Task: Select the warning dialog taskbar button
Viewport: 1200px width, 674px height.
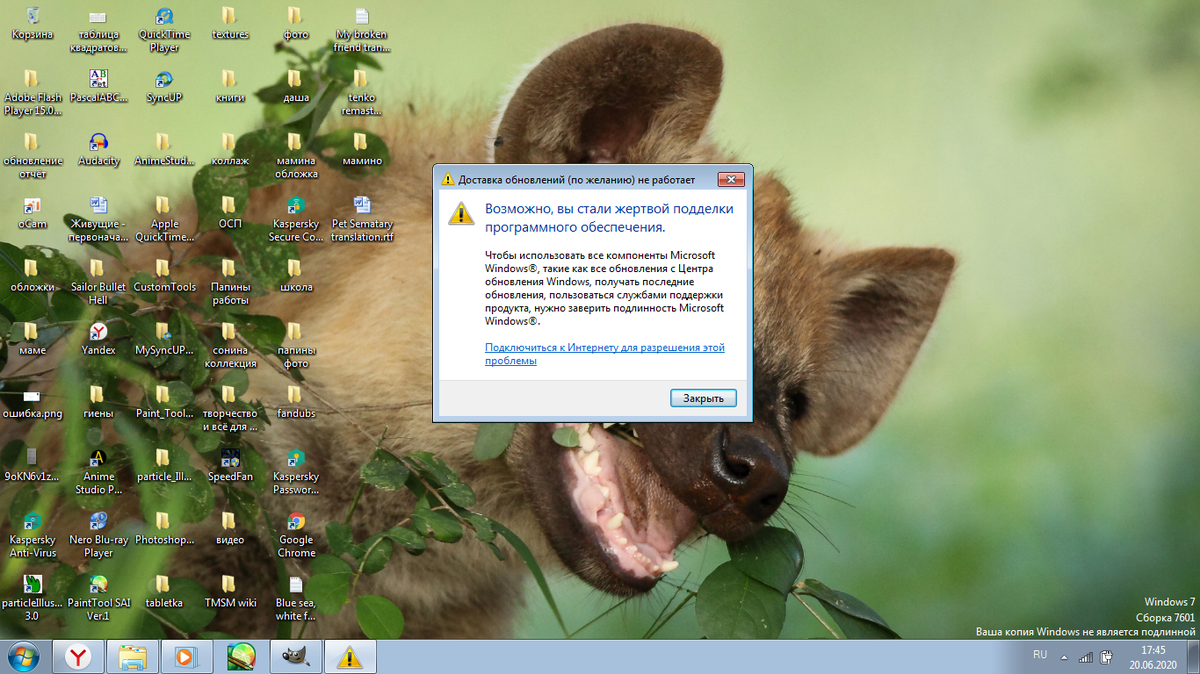Action: coord(349,657)
